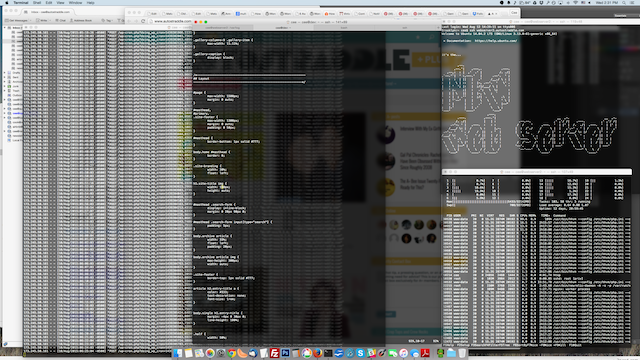640x360 pixels.
Task: Click the menu bar clock
Action: (x=607, y=2)
